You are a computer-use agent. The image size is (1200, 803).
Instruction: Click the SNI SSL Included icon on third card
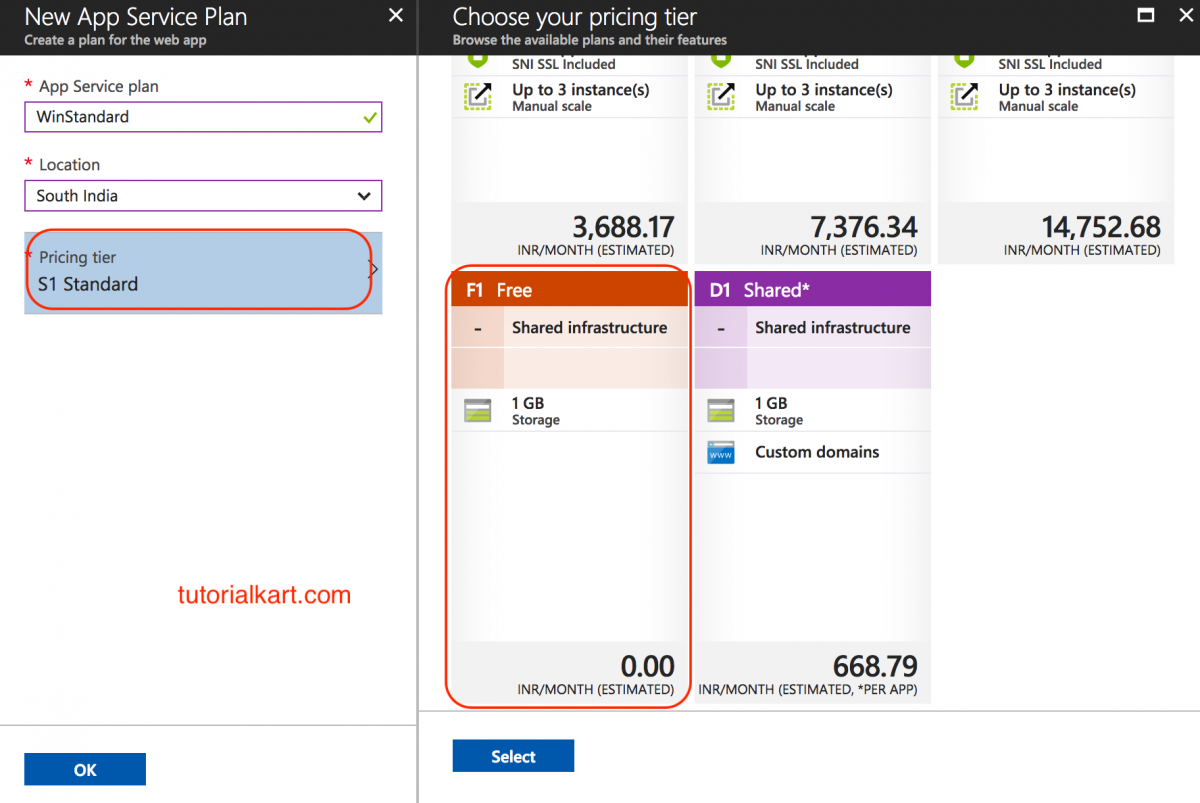tap(964, 60)
